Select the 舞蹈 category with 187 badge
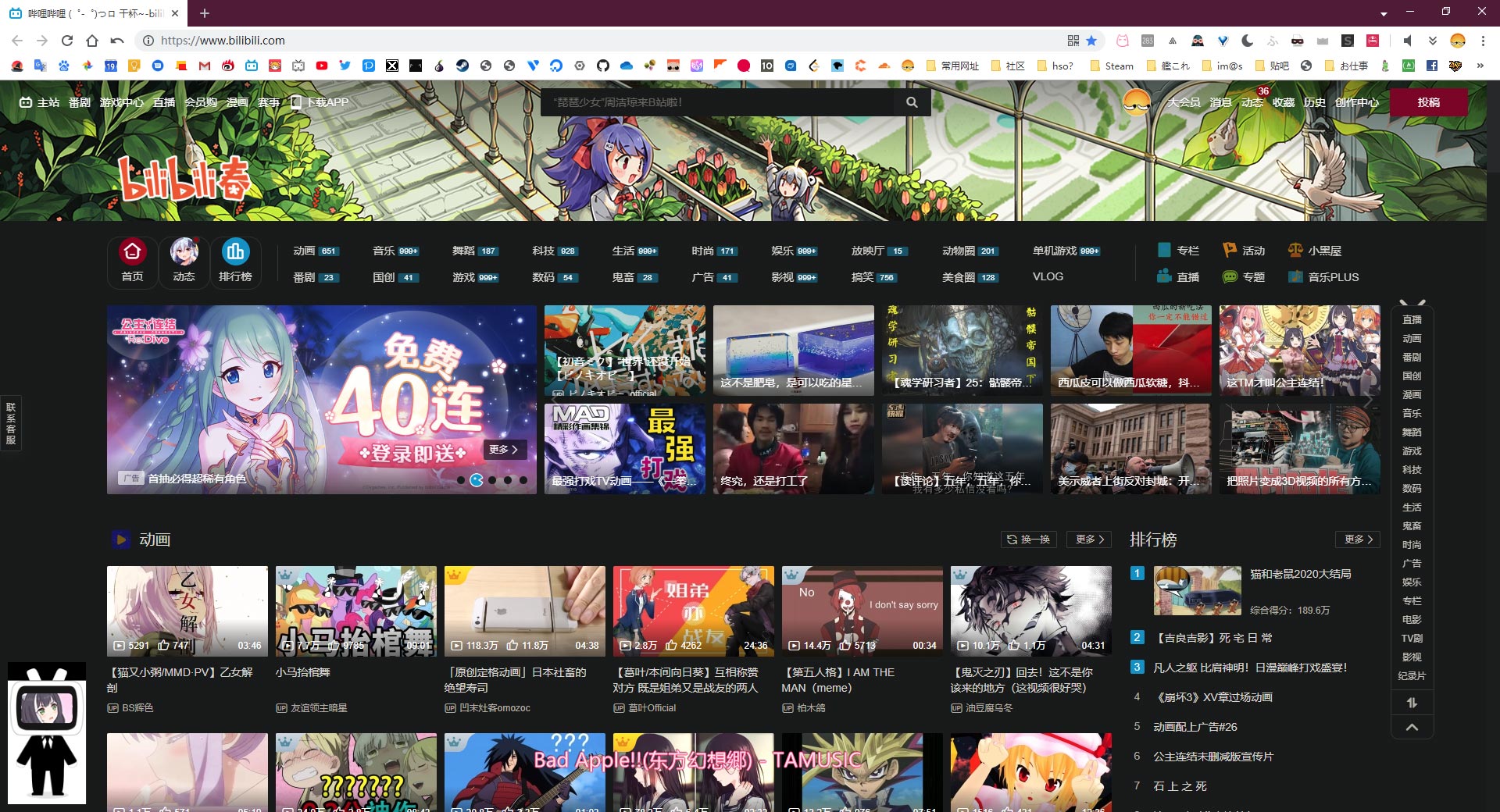Image resolution: width=1500 pixels, height=812 pixels. click(x=474, y=251)
